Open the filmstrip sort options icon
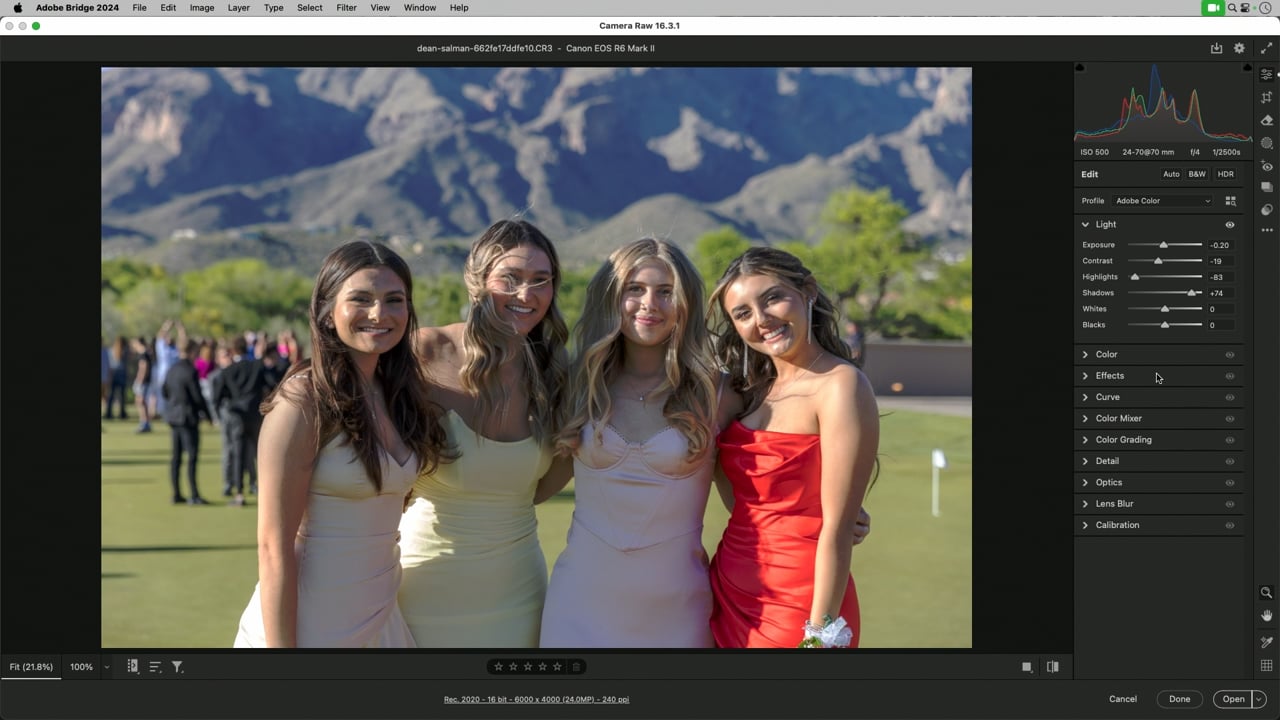This screenshot has height=720, width=1280. (x=155, y=667)
